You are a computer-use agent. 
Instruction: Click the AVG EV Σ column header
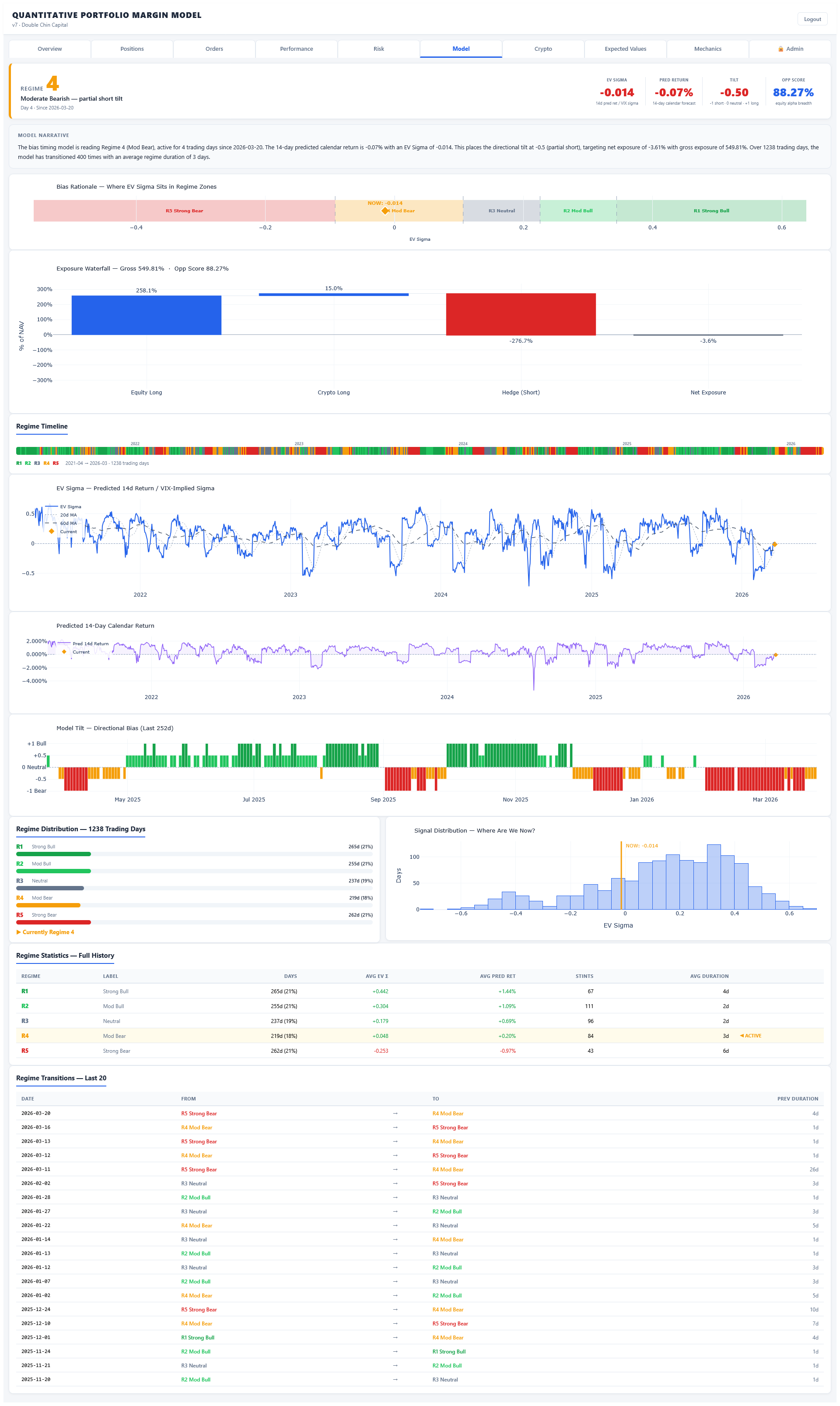pos(377,976)
